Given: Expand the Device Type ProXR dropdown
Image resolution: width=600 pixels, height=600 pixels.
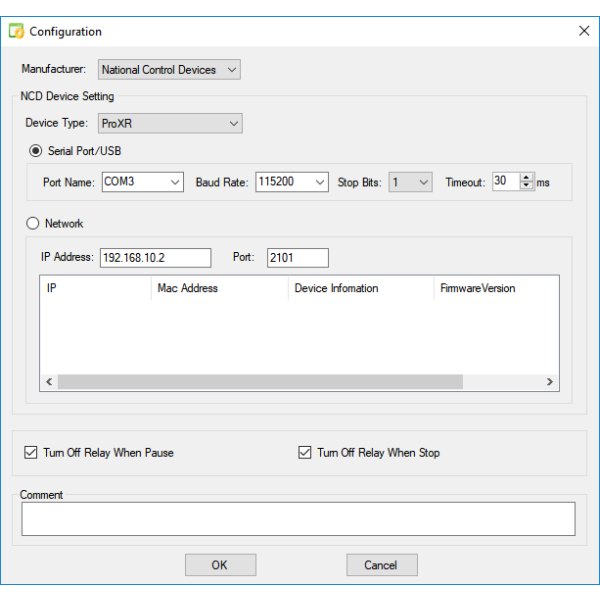Looking at the screenshot, I should point(170,124).
